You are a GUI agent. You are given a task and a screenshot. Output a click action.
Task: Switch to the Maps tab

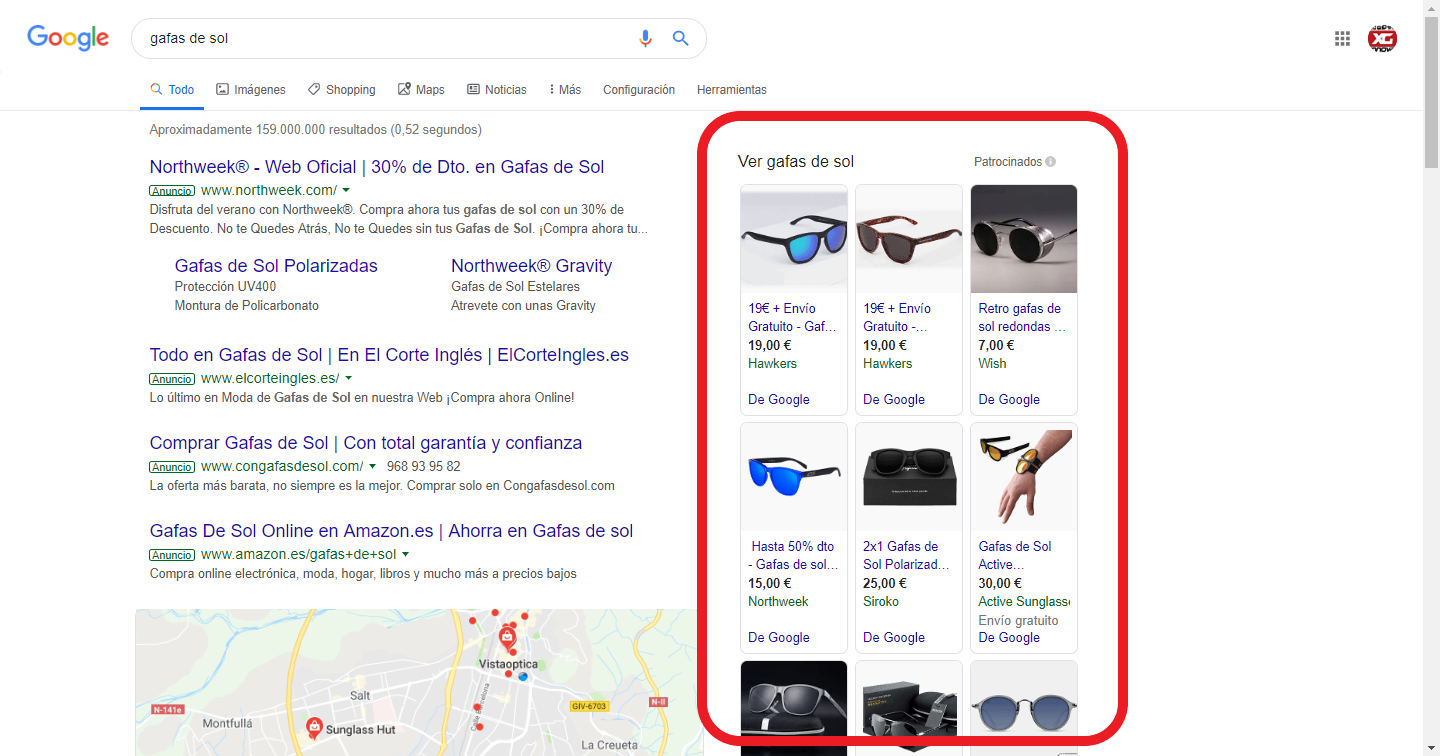[x=421, y=90]
